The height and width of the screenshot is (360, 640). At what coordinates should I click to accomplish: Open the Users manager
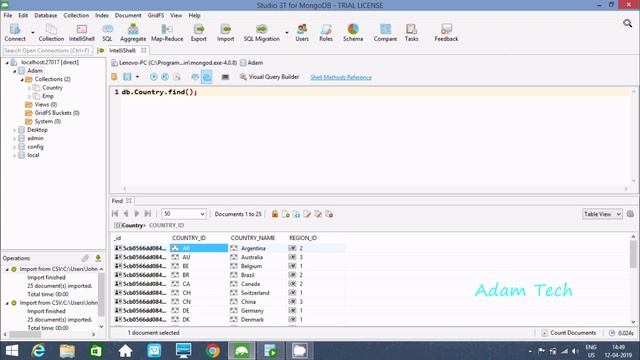pyautogui.click(x=302, y=33)
